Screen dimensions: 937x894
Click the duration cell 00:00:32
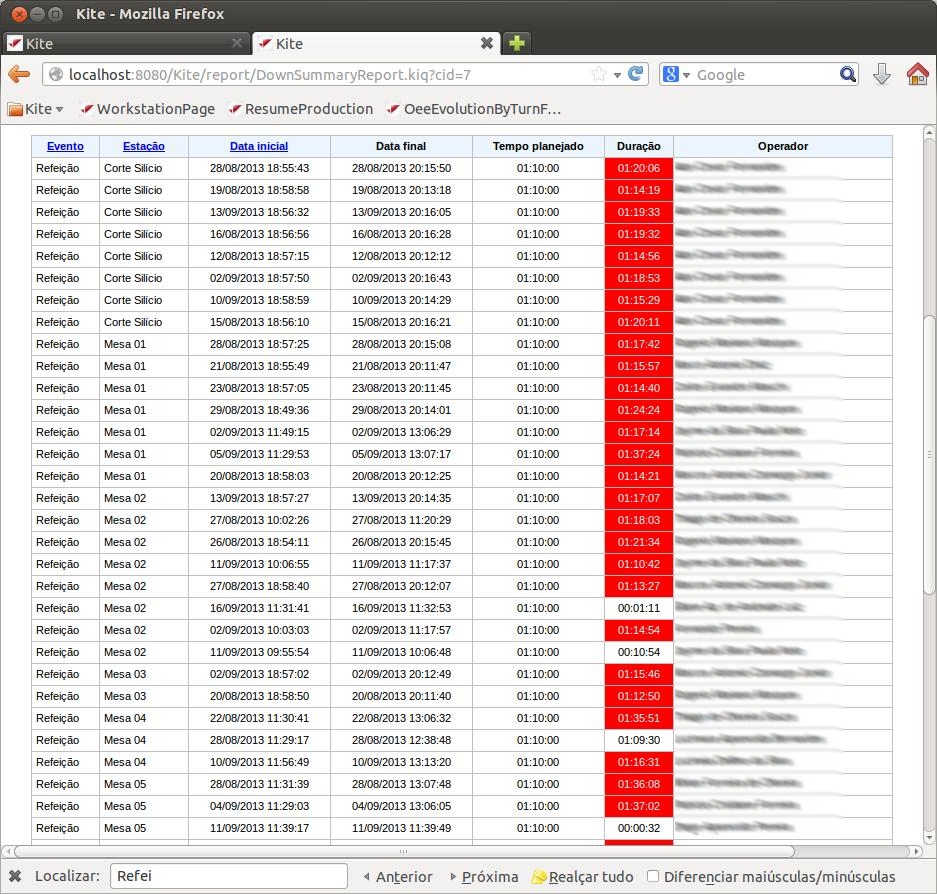pos(638,828)
